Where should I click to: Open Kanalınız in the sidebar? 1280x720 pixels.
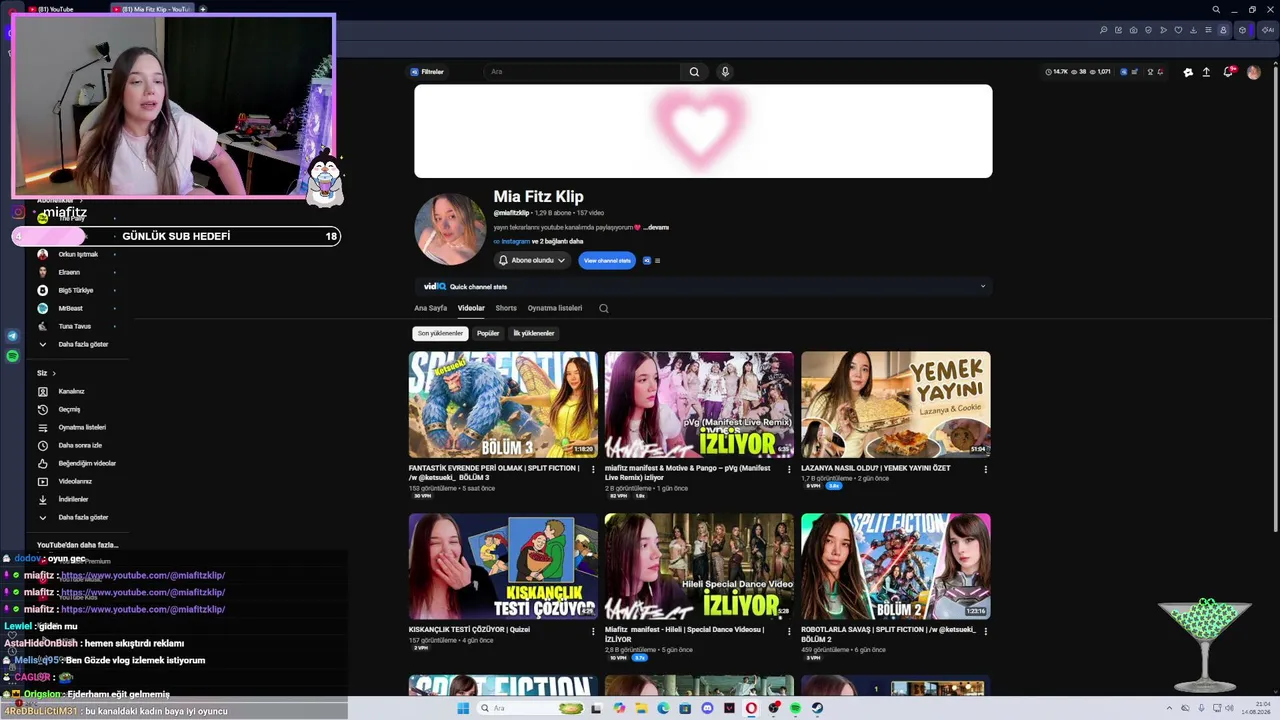(x=71, y=391)
